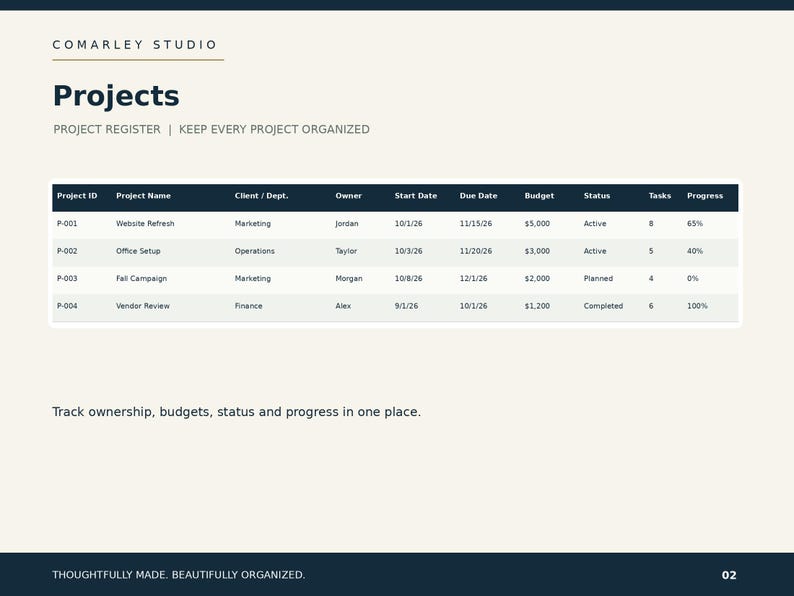Click the THOUGHTFULLY MADE footer tagline
This screenshot has height=596, width=794.
click(x=178, y=575)
